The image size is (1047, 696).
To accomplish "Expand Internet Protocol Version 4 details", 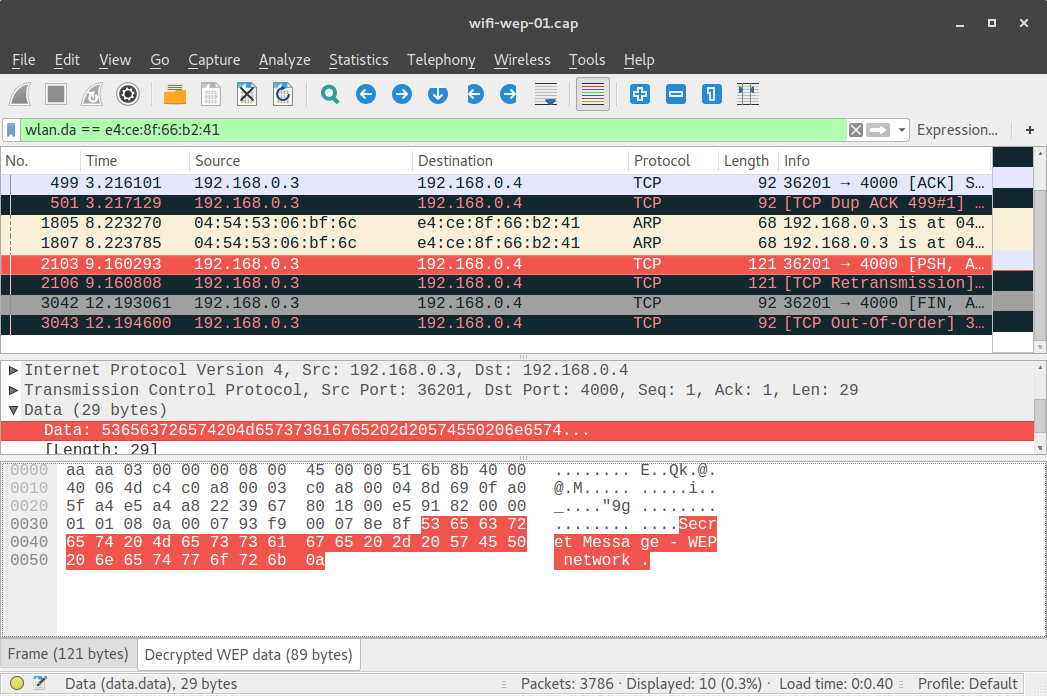I will click(x=12, y=370).
